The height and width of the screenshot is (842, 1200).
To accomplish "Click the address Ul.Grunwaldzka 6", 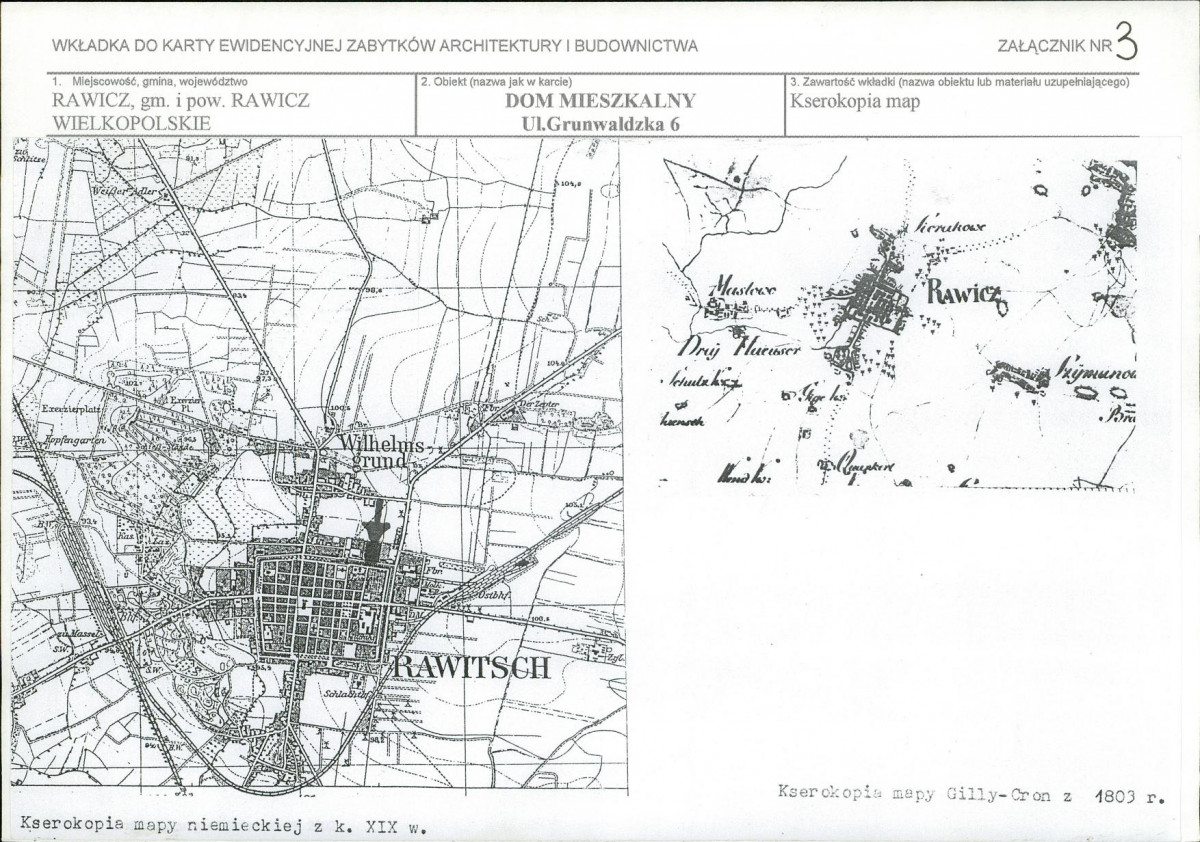I will [600, 122].
